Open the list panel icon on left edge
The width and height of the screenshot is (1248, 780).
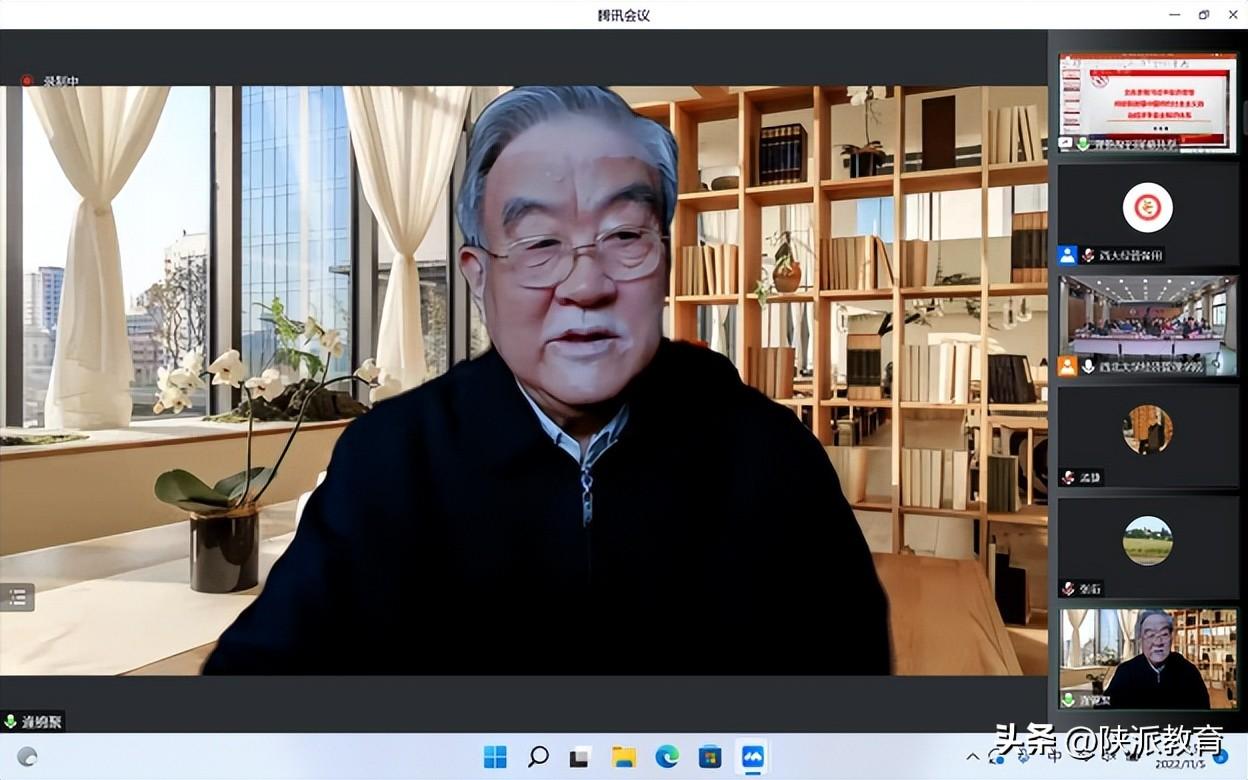tap(17, 597)
